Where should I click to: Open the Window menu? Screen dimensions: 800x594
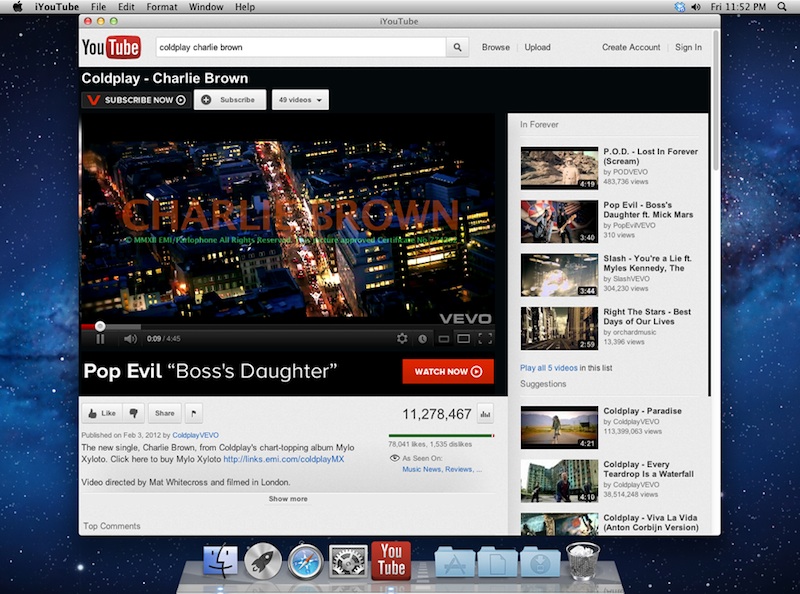(206, 7)
